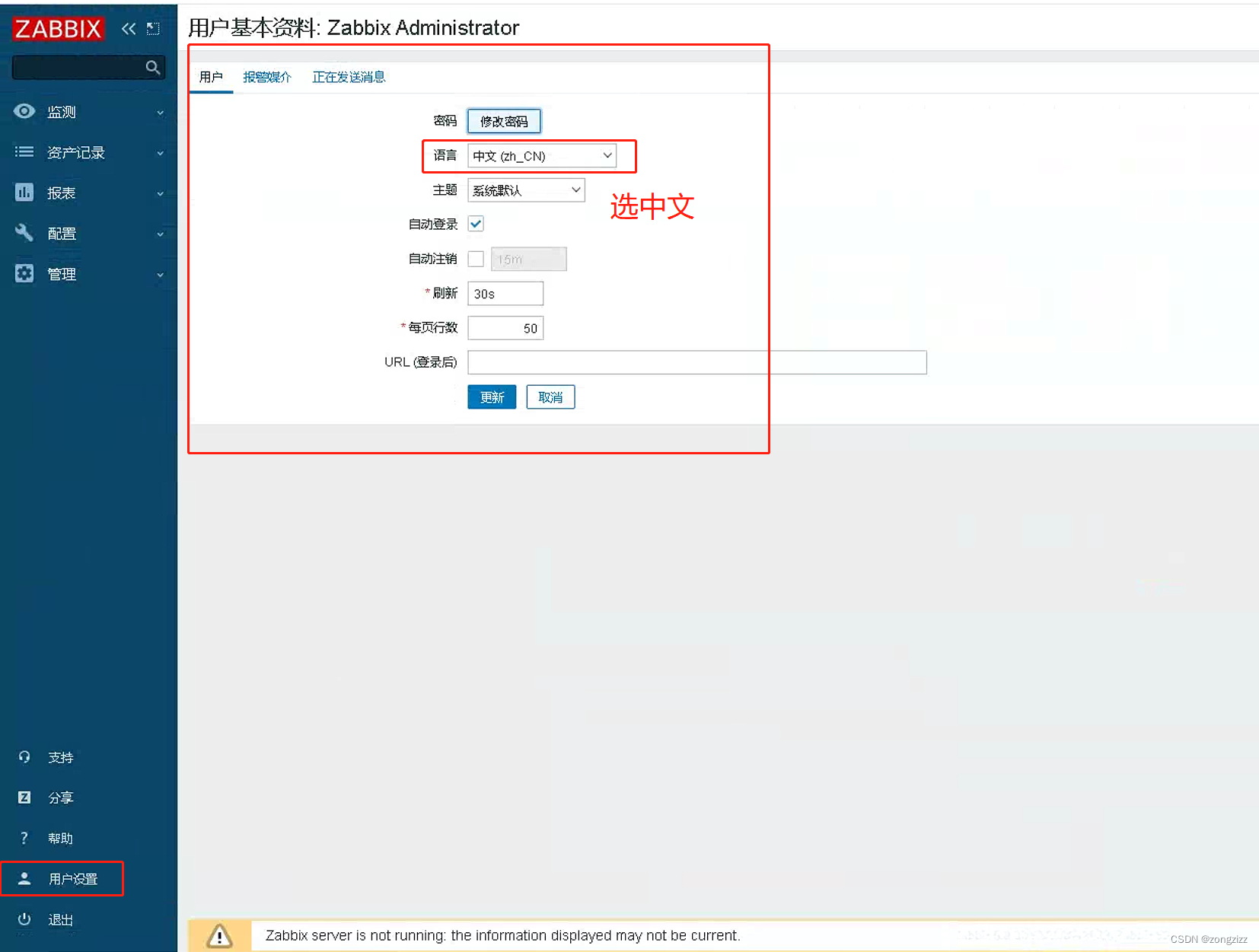
Task: Switch to the 报警媒介 tab
Action: pyautogui.click(x=267, y=77)
